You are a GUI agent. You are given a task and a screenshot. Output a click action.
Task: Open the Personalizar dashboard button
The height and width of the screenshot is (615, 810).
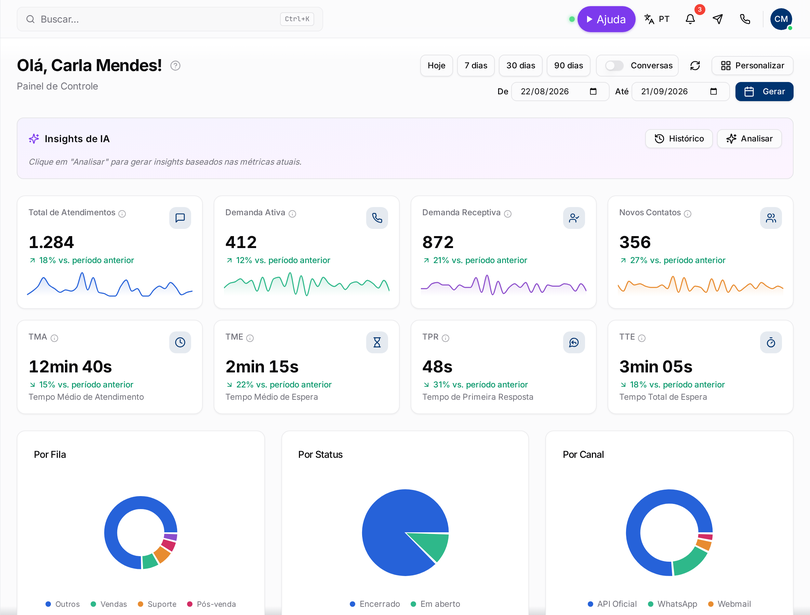coord(752,66)
